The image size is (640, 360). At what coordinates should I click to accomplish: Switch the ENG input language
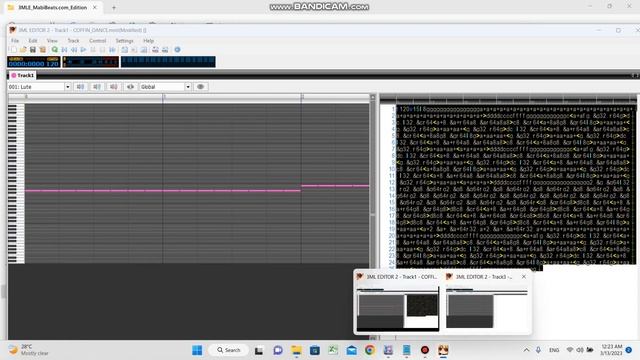coord(554,350)
